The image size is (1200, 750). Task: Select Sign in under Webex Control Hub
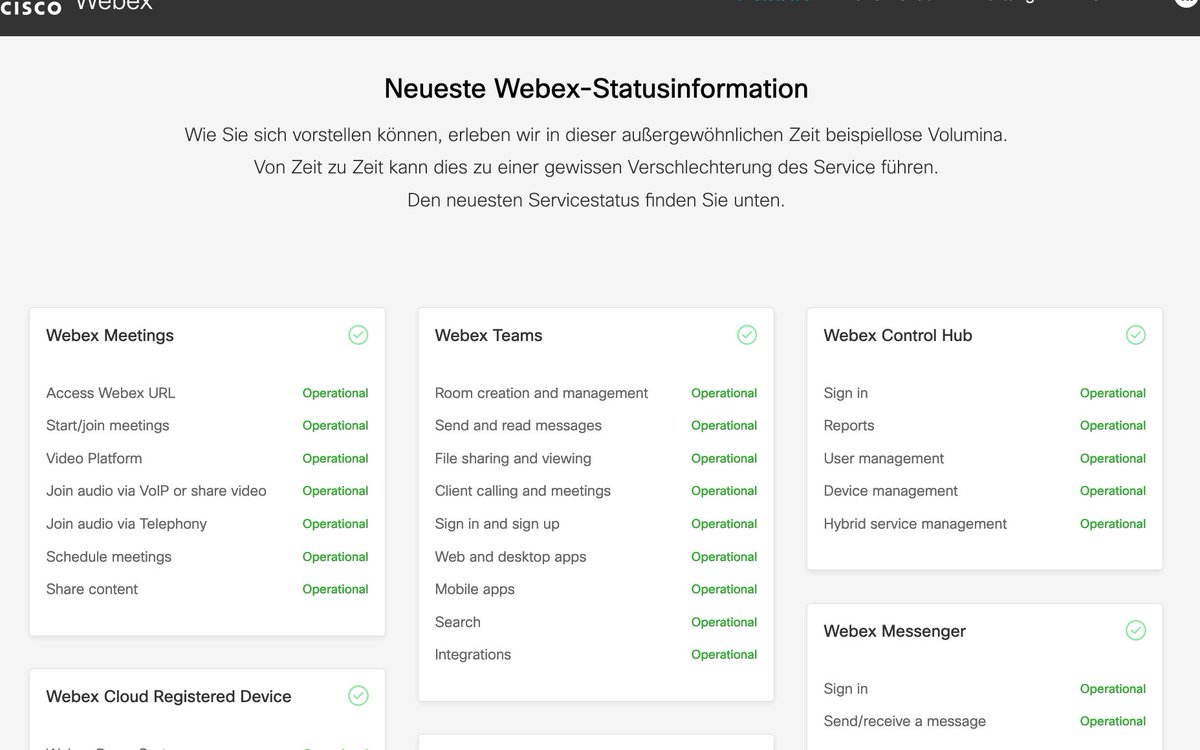[x=846, y=393]
